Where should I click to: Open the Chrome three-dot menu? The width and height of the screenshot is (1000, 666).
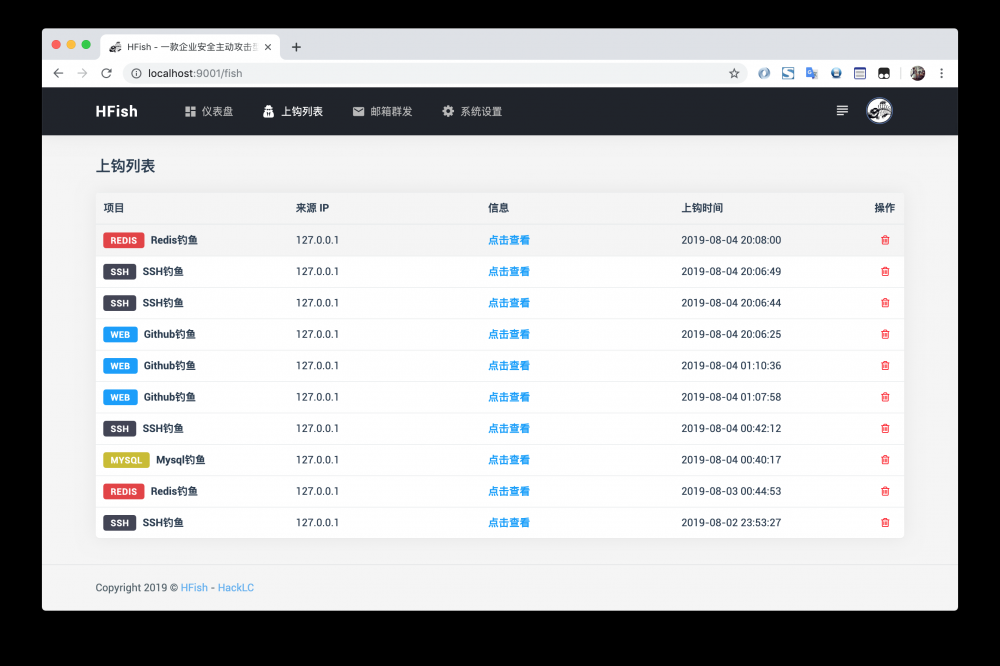tap(942, 73)
